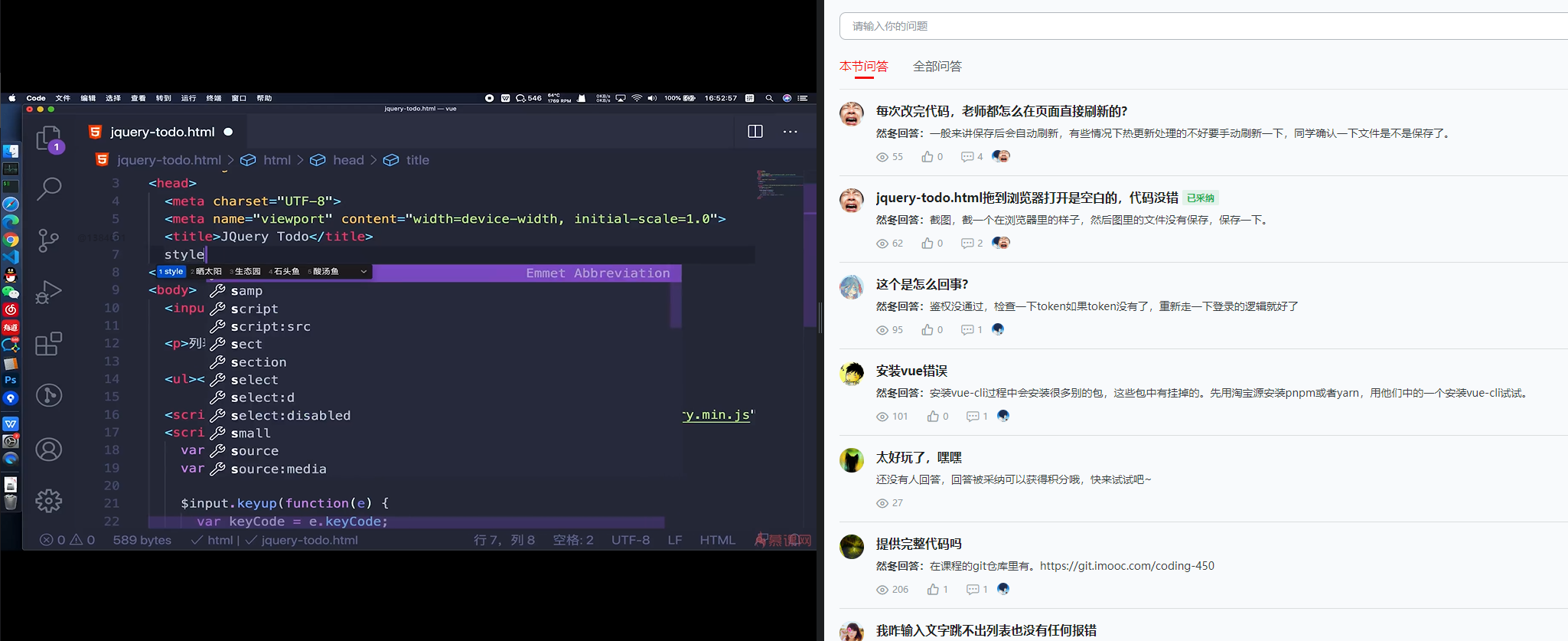1568x641 pixels.
Task: Launch Google Chrome from the Dock
Action: 11,240
